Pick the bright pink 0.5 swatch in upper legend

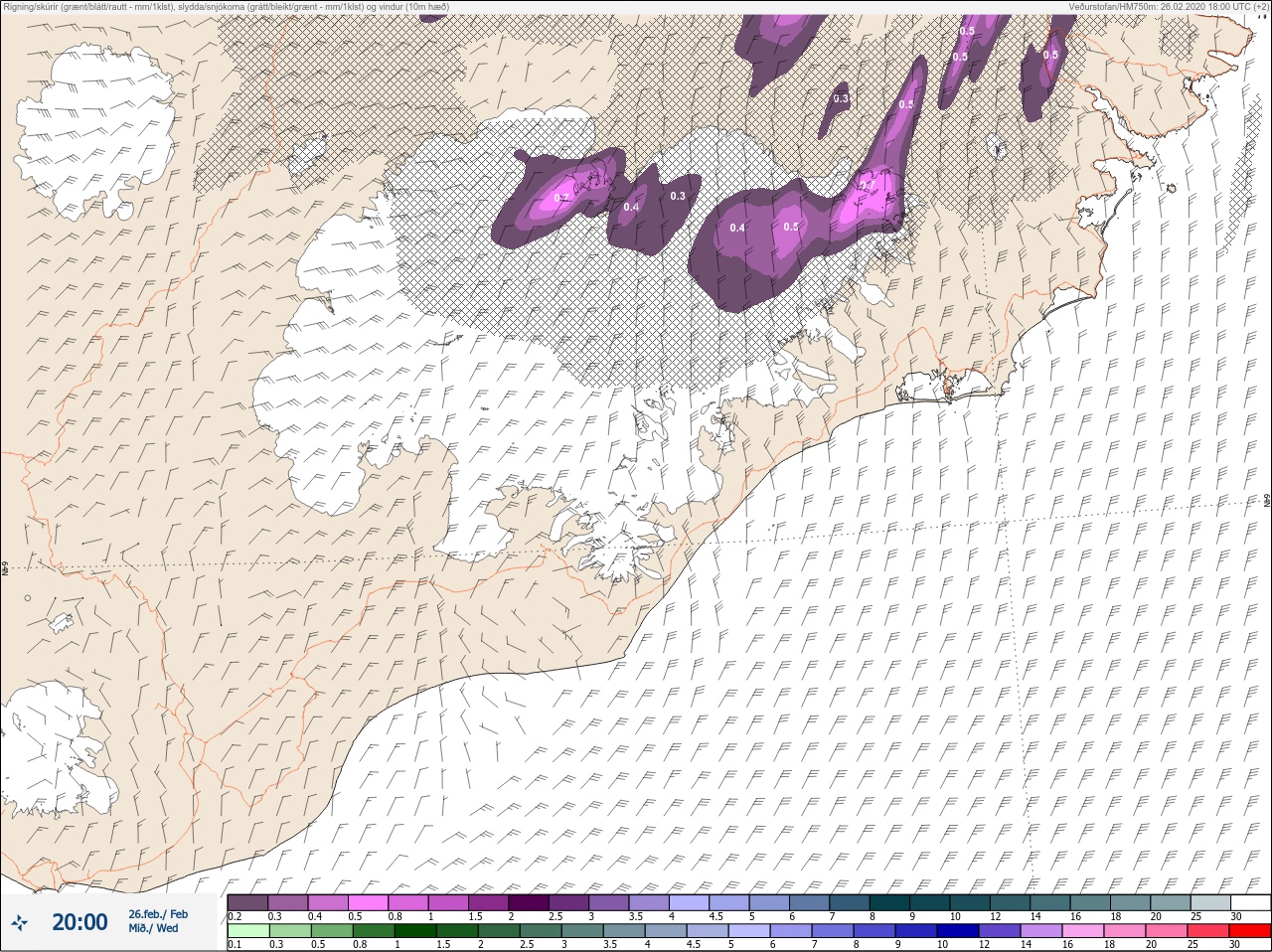tap(369, 902)
